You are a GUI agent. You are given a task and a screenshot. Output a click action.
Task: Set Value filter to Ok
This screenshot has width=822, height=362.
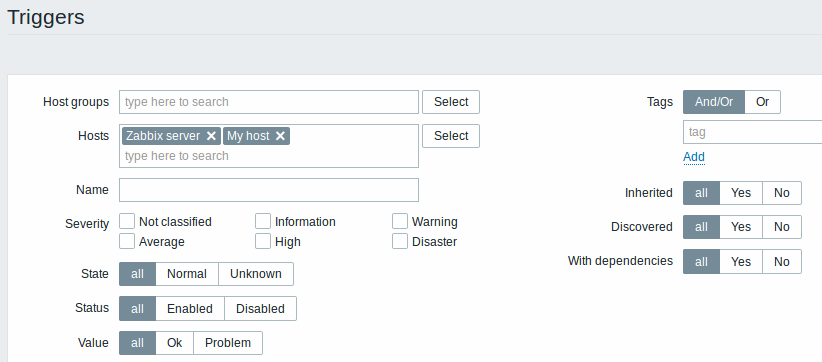point(175,343)
